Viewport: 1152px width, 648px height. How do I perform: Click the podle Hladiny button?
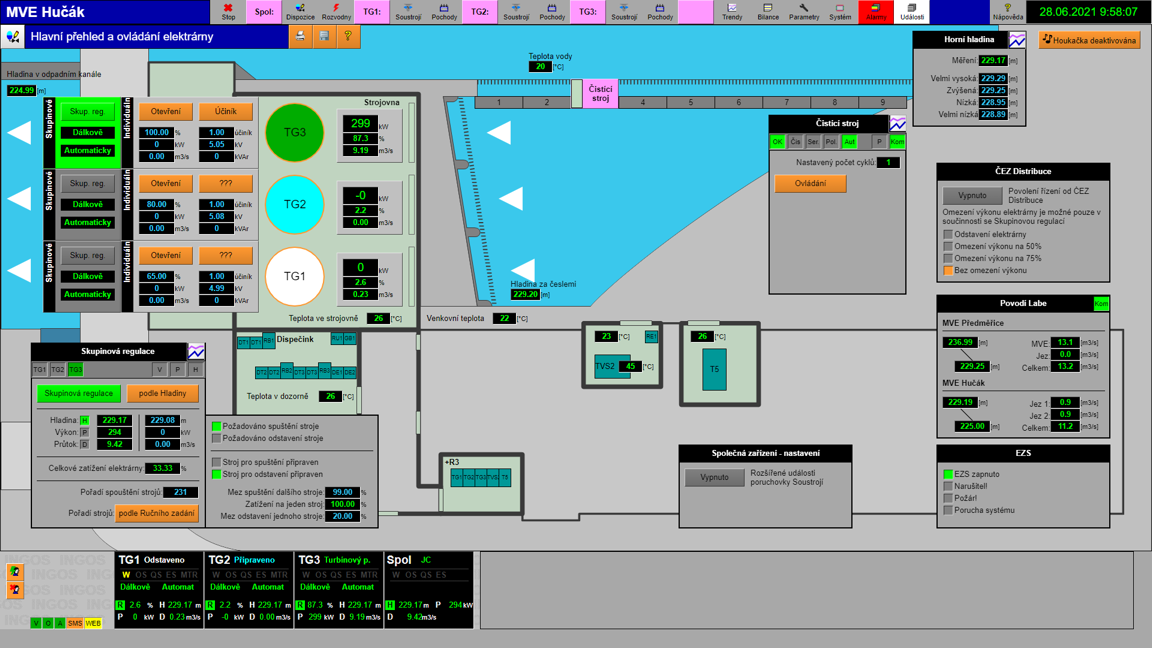tap(162, 394)
